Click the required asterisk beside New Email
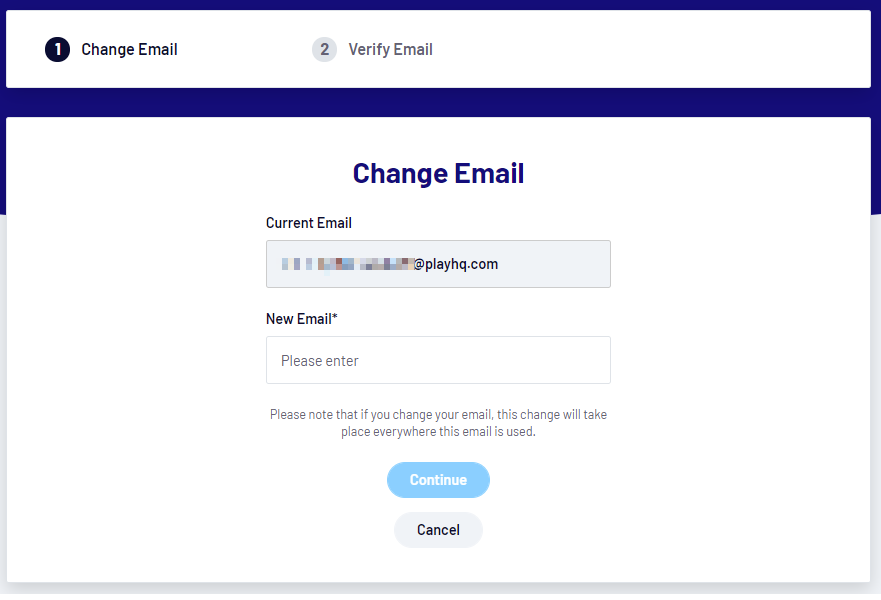881x600 pixels. [x=335, y=318]
